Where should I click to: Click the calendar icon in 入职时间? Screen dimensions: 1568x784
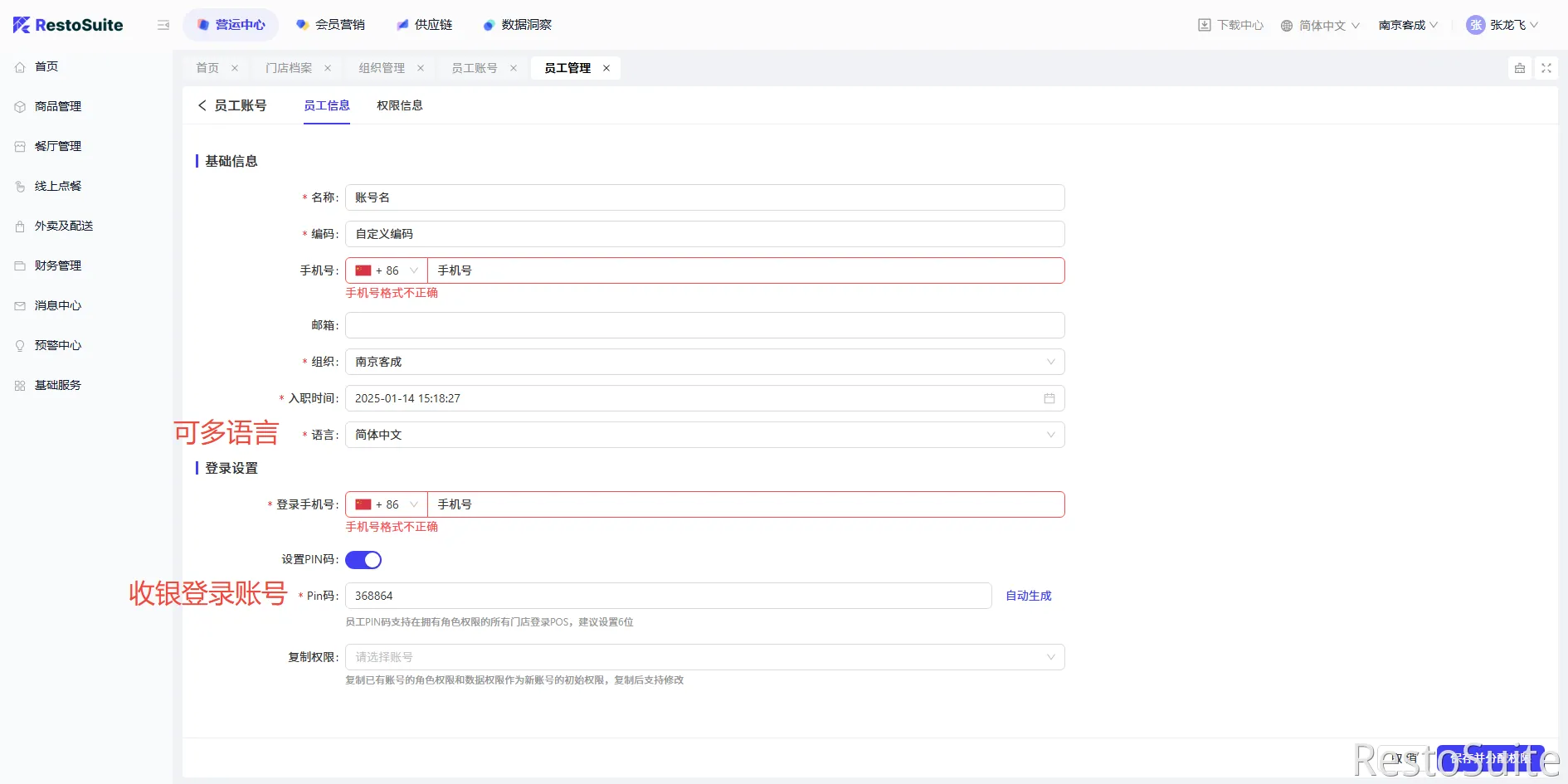[x=1049, y=398]
